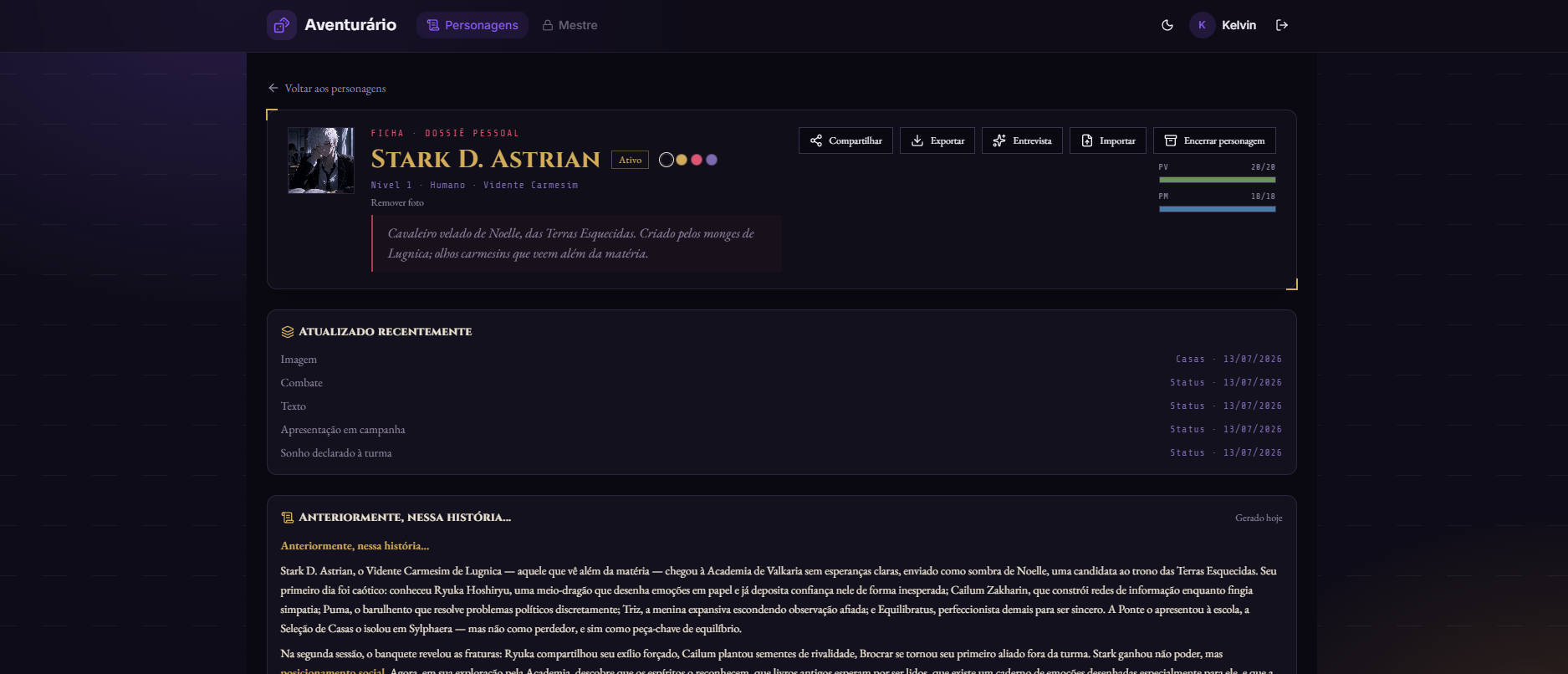This screenshot has width=1568, height=674.
Task: Click the 'Gerado hoje' label
Action: 1259,518
